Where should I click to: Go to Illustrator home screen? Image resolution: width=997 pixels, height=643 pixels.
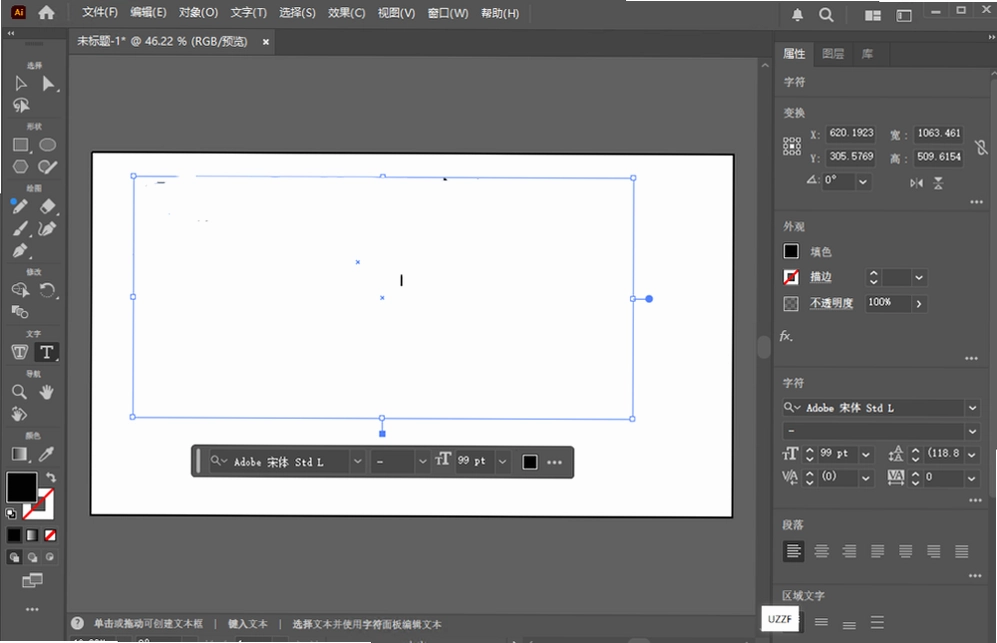pyautogui.click(x=46, y=13)
